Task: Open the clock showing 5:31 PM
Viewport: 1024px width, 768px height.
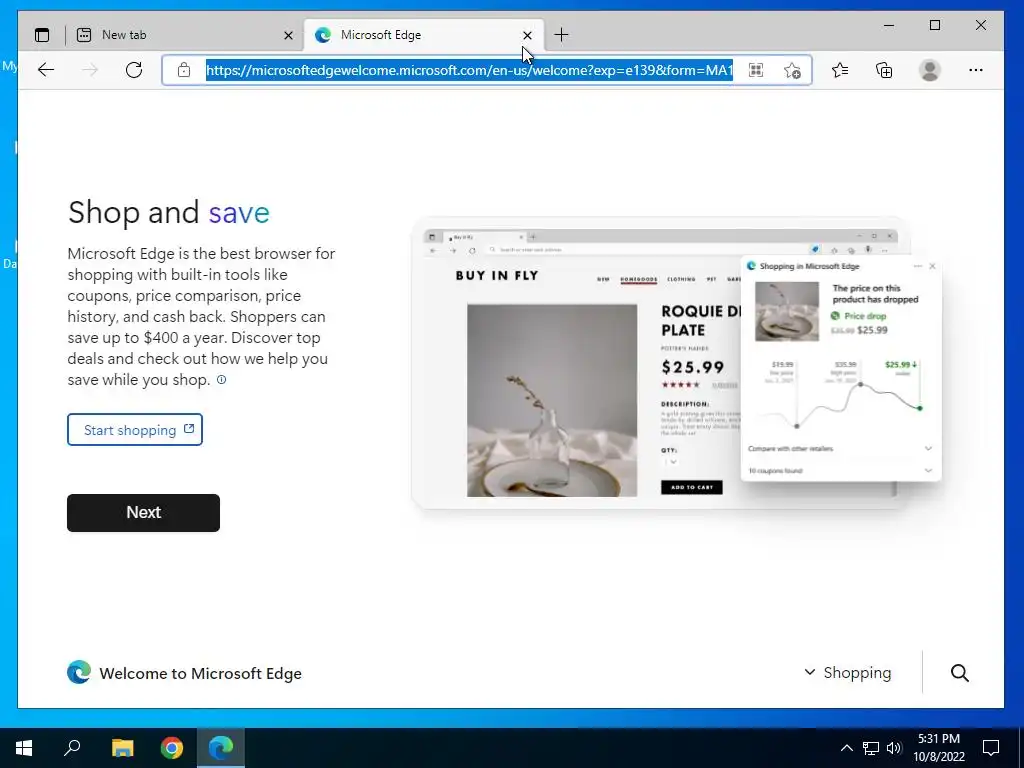Action: click(x=938, y=748)
